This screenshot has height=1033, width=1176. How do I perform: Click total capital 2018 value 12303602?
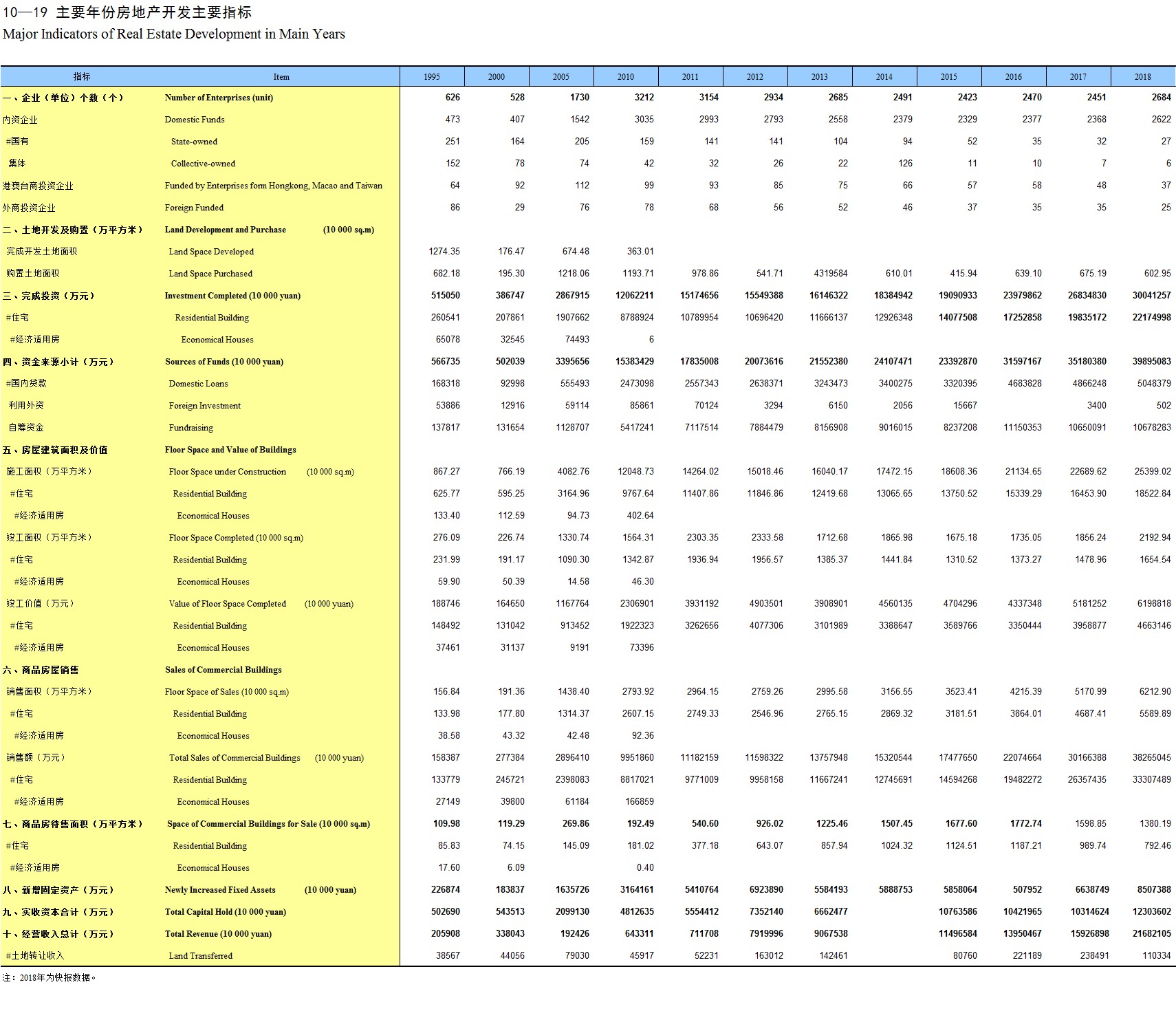[x=1152, y=912]
